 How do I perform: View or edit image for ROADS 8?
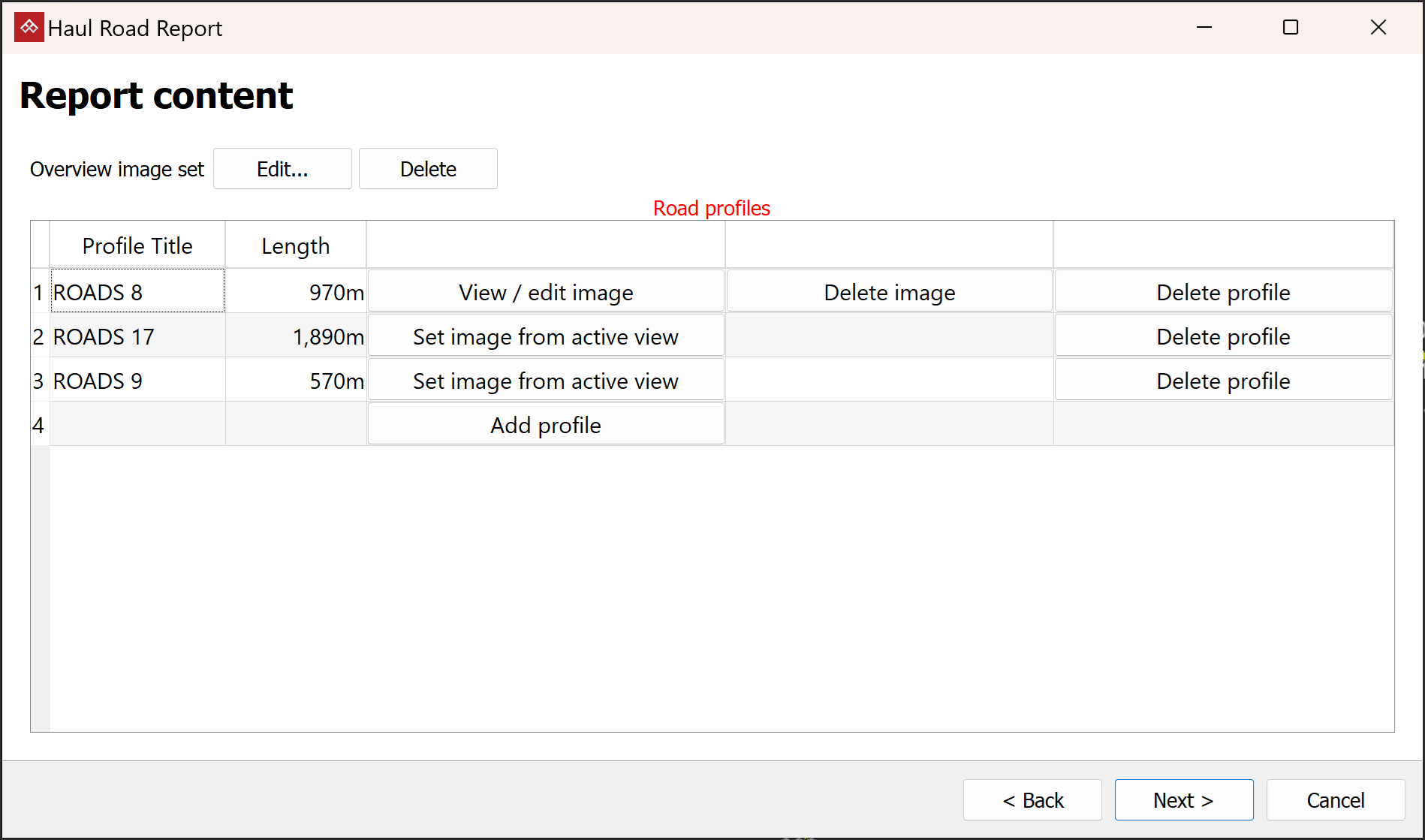[x=546, y=292]
